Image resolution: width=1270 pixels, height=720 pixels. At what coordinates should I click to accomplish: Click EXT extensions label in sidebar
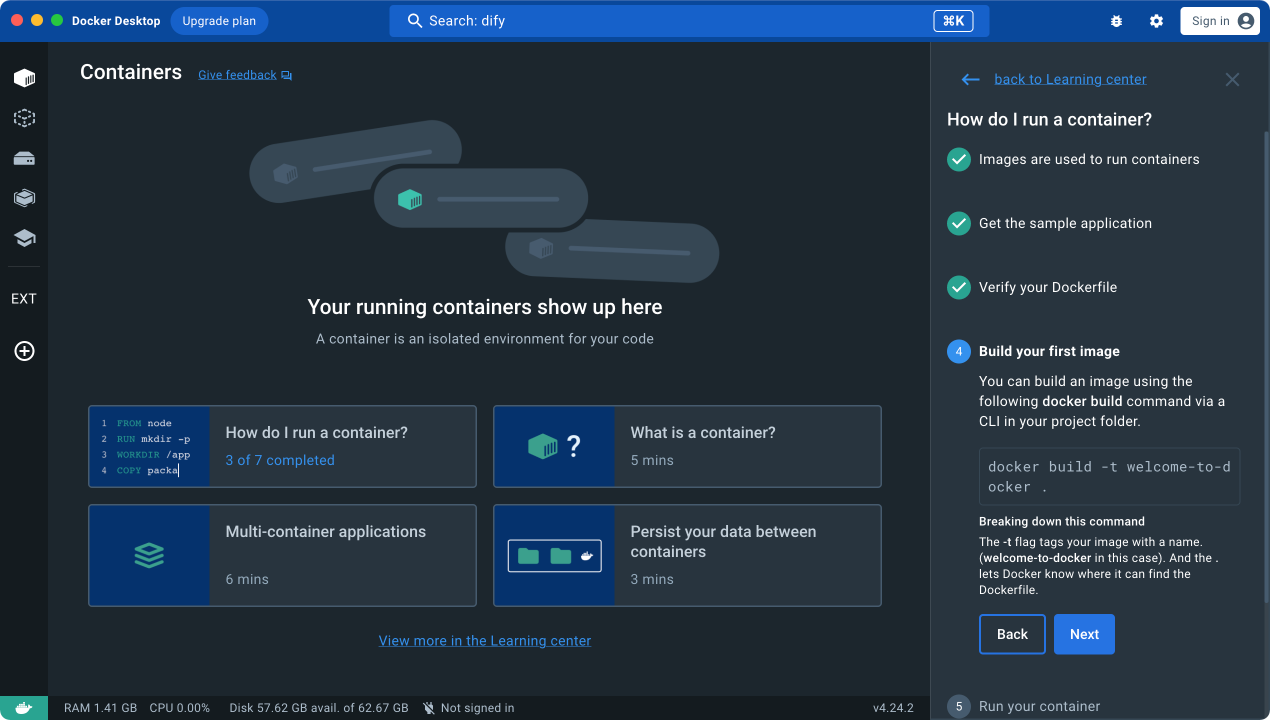coord(24,299)
